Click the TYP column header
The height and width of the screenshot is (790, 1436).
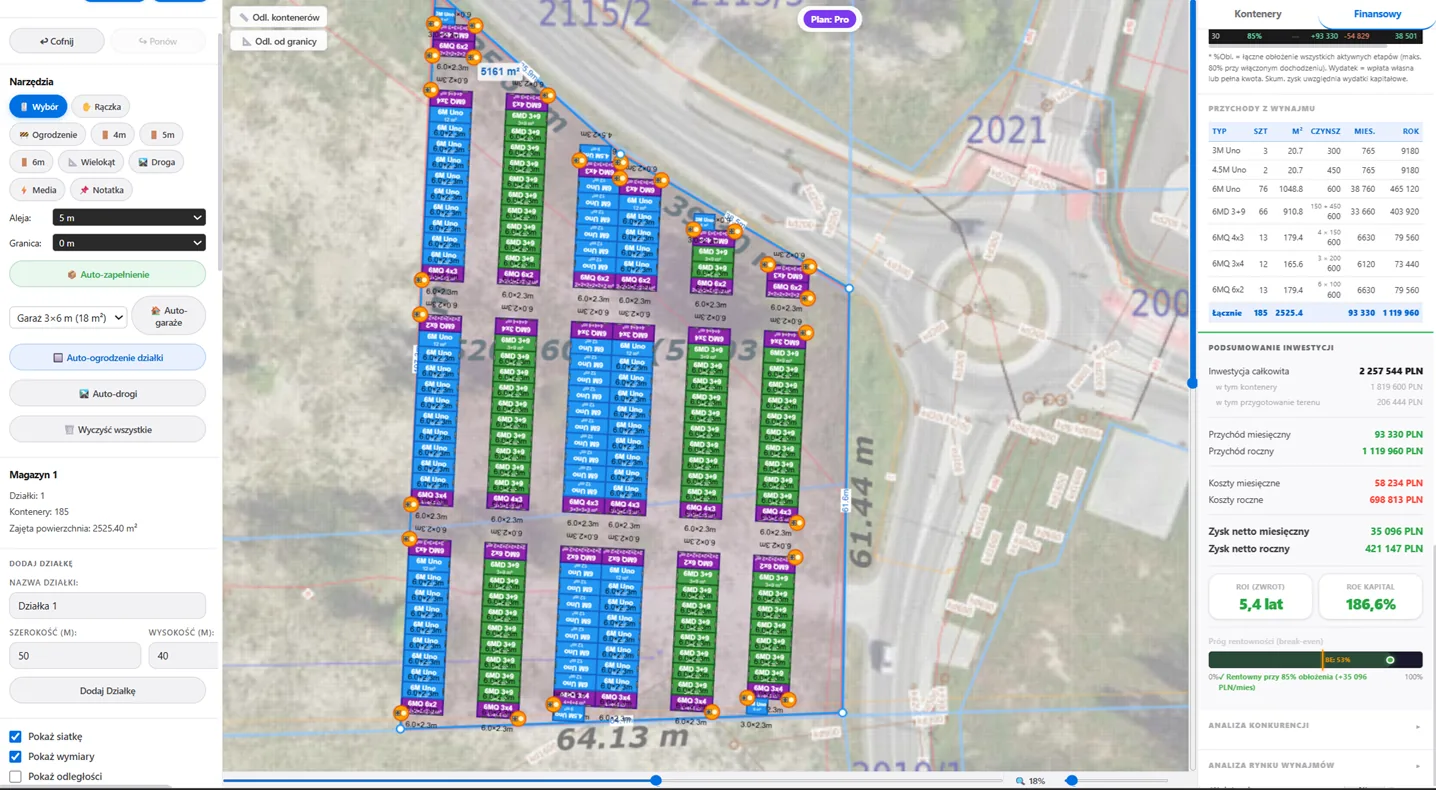point(1219,131)
